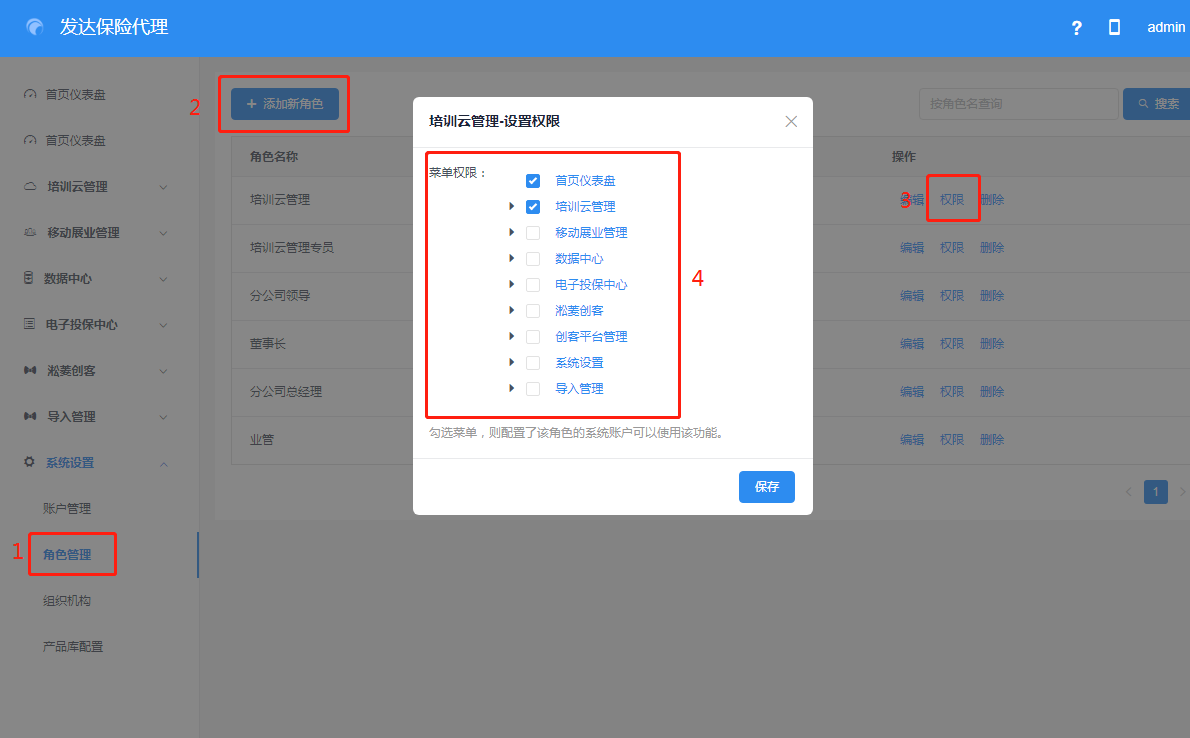Click the 保存 button
This screenshot has width=1190, height=738.
pyautogui.click(x=767, y=487)
